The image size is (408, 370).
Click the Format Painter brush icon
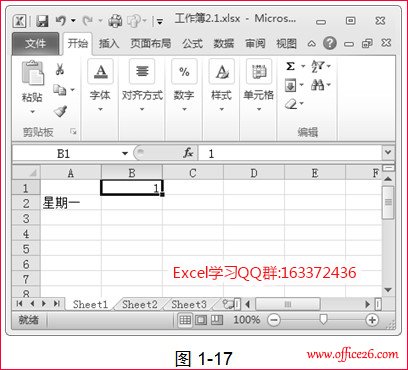tap(60, 111)
